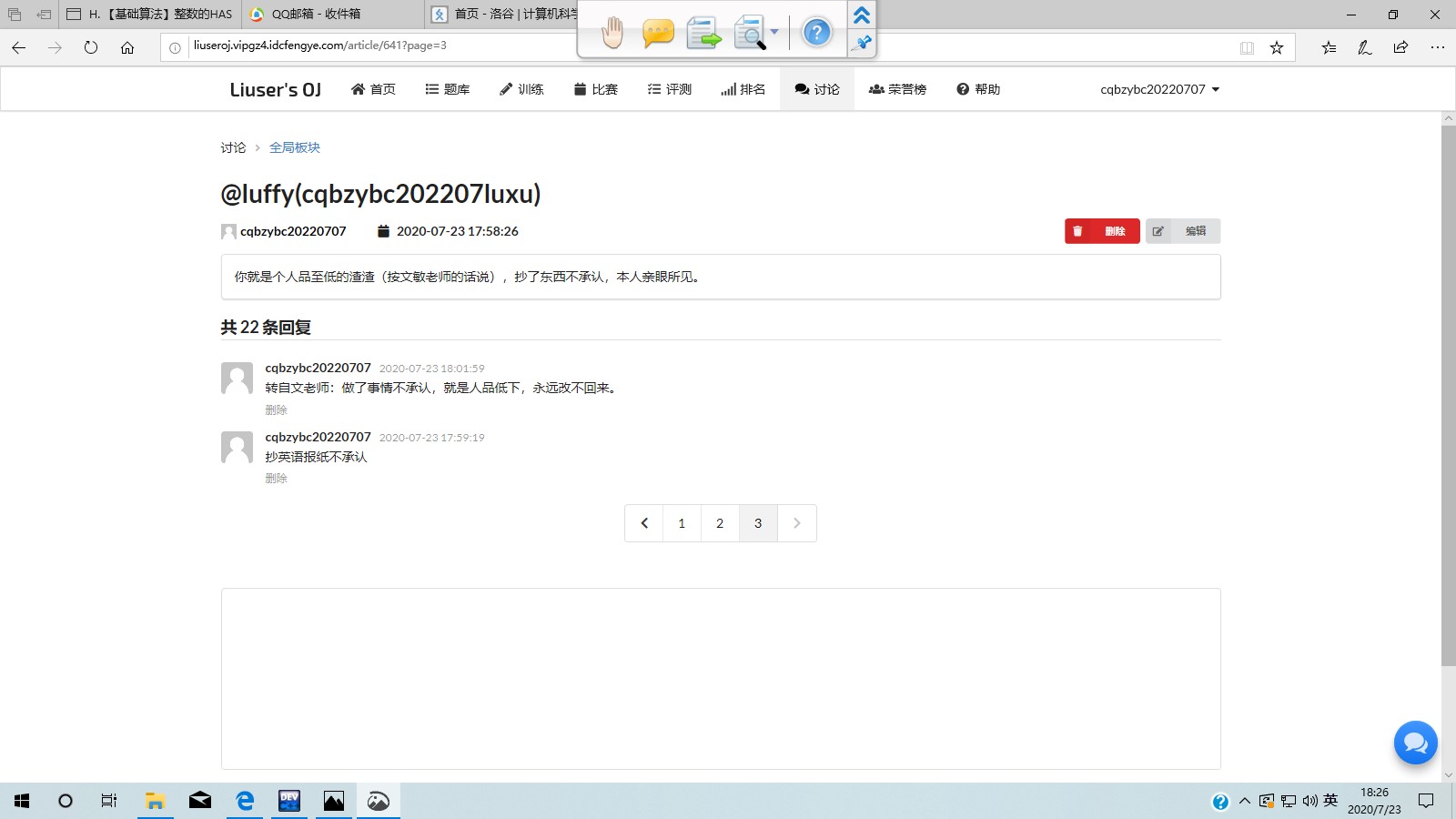Open 评测 in the navigation bar
Viewport: 1456px width, 819px height.
pos(670,89)
